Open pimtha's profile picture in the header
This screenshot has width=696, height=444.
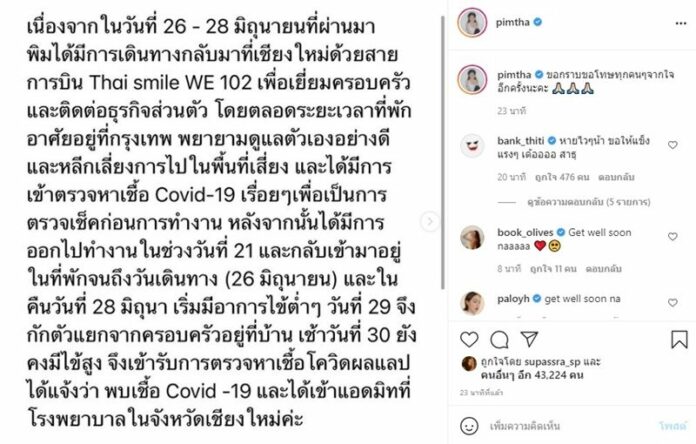tap(472, 22)
